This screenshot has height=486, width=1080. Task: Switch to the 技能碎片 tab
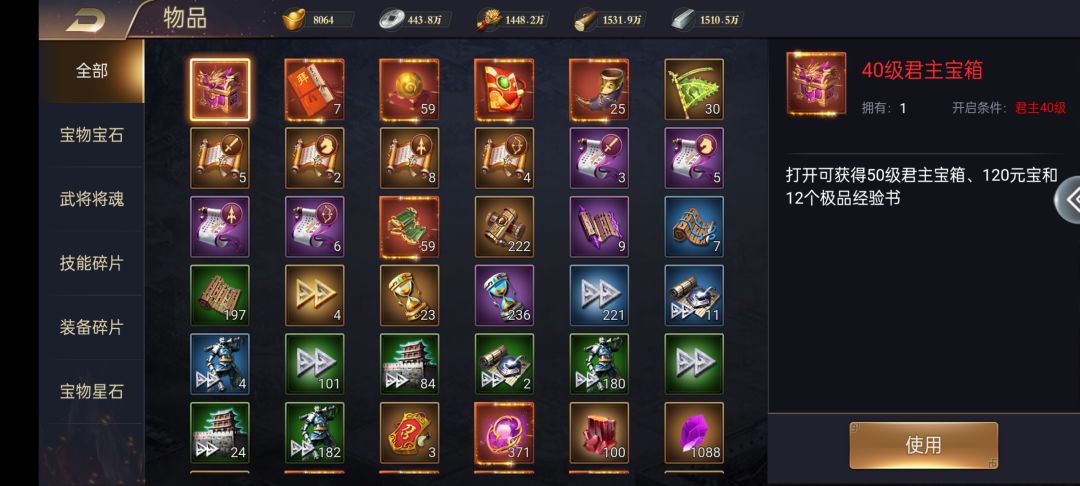(x=92, y=263)
